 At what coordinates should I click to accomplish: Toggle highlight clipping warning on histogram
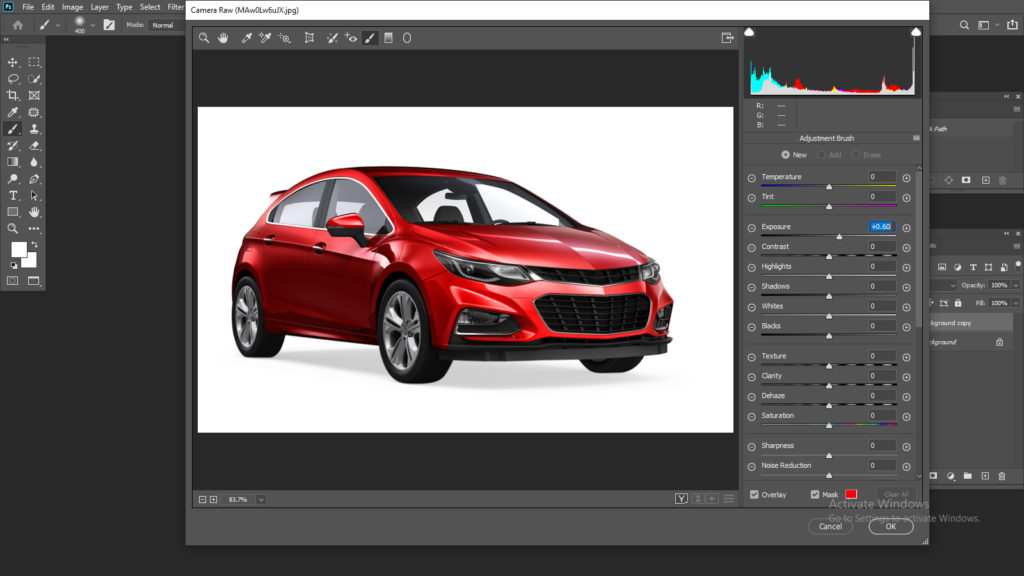point(916,32)
